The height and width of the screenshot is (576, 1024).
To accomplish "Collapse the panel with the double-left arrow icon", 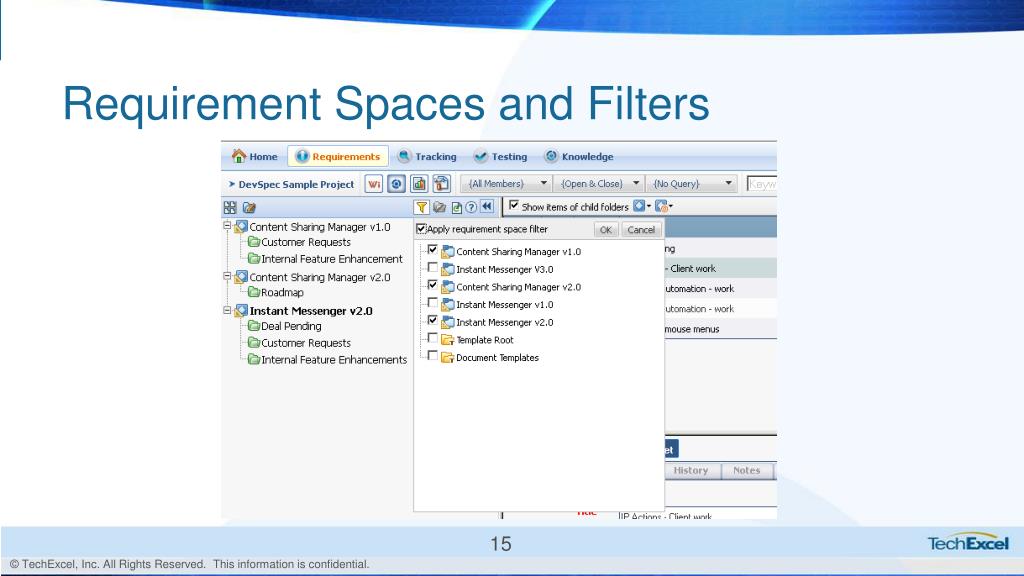I will click(487, 207).
